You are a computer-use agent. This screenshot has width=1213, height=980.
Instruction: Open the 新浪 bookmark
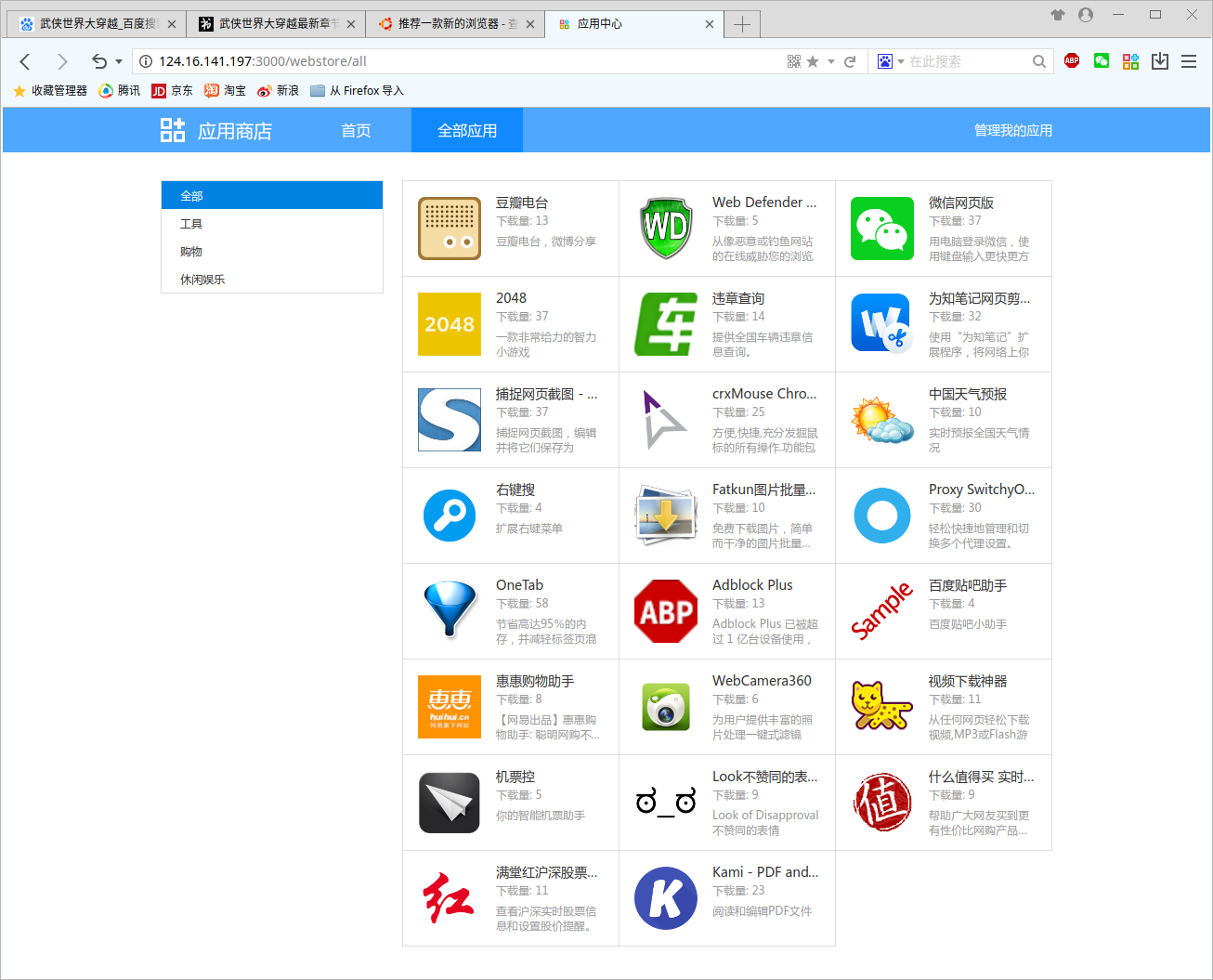279,90
